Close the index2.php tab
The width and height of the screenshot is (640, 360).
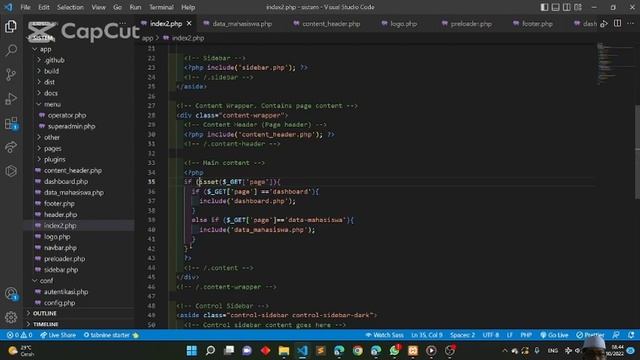tap(189, 24)
